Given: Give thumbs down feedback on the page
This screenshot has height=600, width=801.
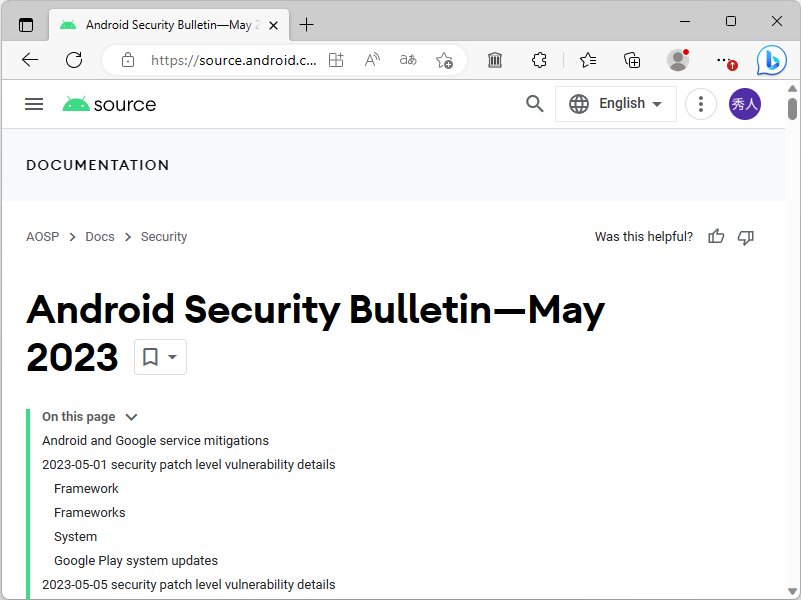Looking at the screenshot, I should (x=745, y=236).
